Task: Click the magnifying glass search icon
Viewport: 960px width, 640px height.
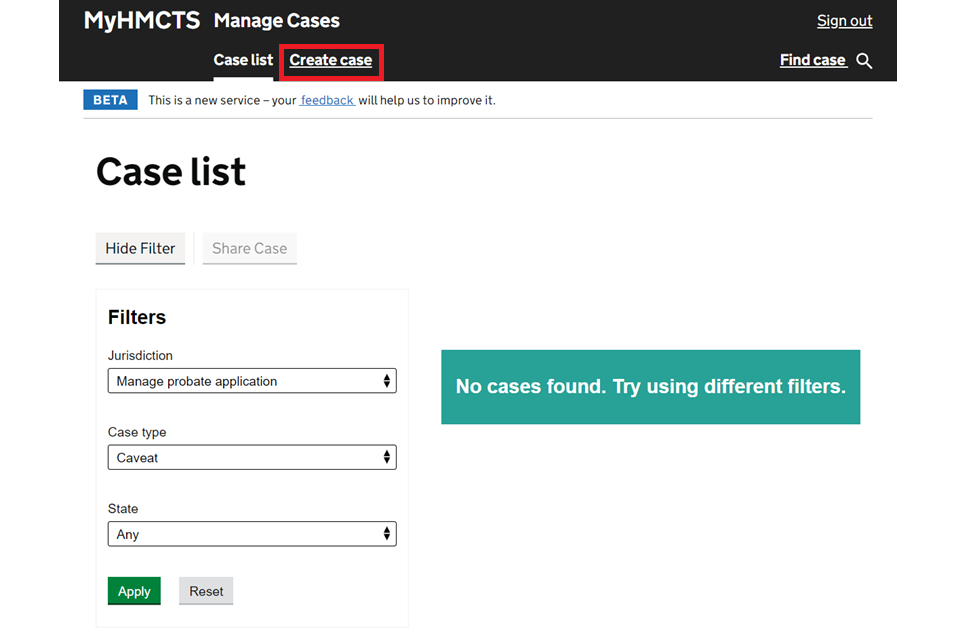Action: click(865, 61)
